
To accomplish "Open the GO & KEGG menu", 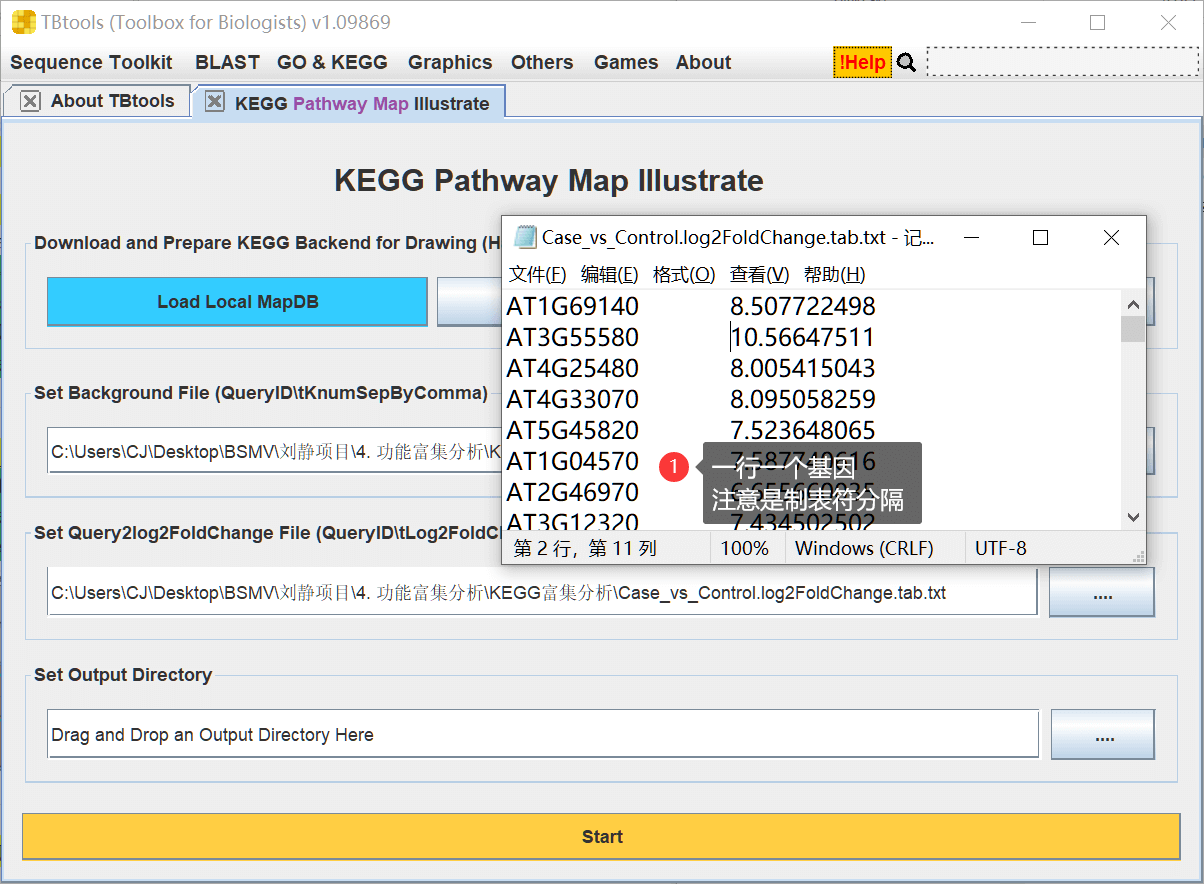I will tap(332, 62).
